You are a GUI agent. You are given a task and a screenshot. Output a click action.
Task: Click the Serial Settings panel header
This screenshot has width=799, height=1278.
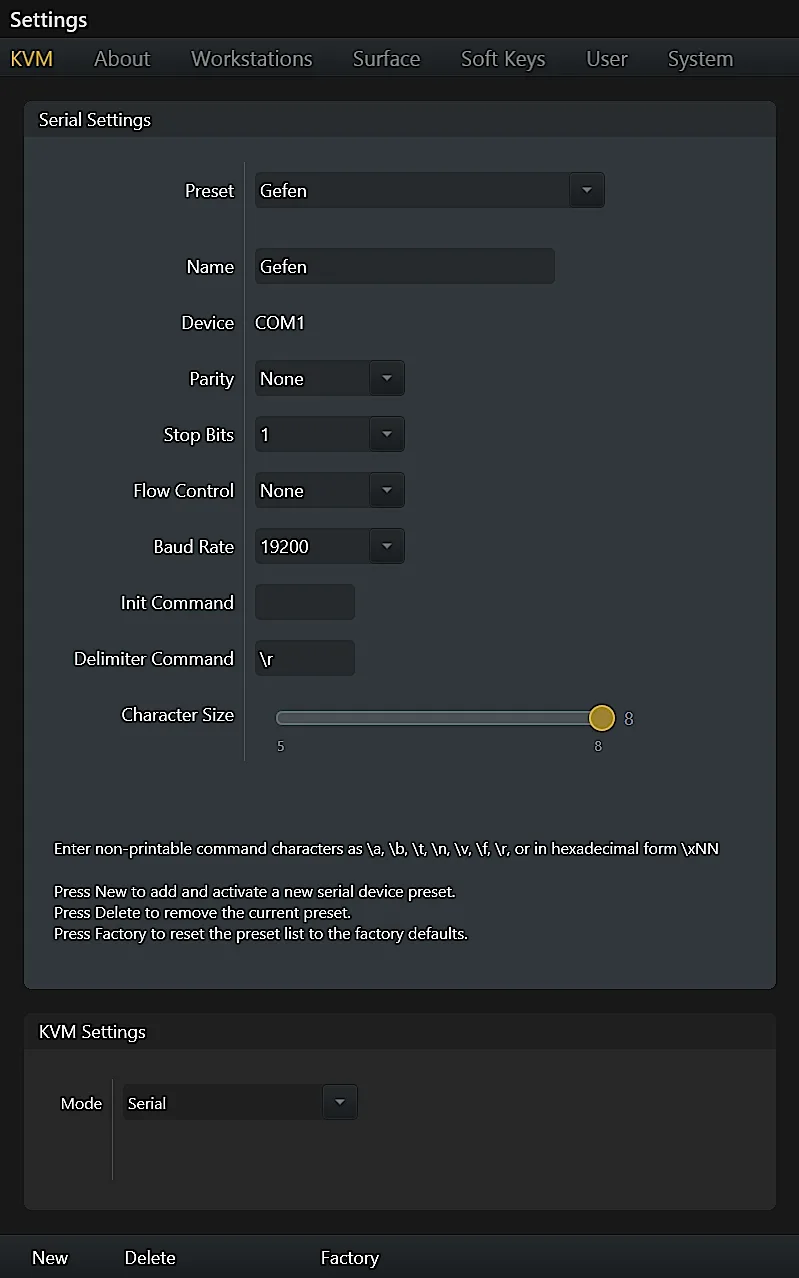[x=400, y=120]
